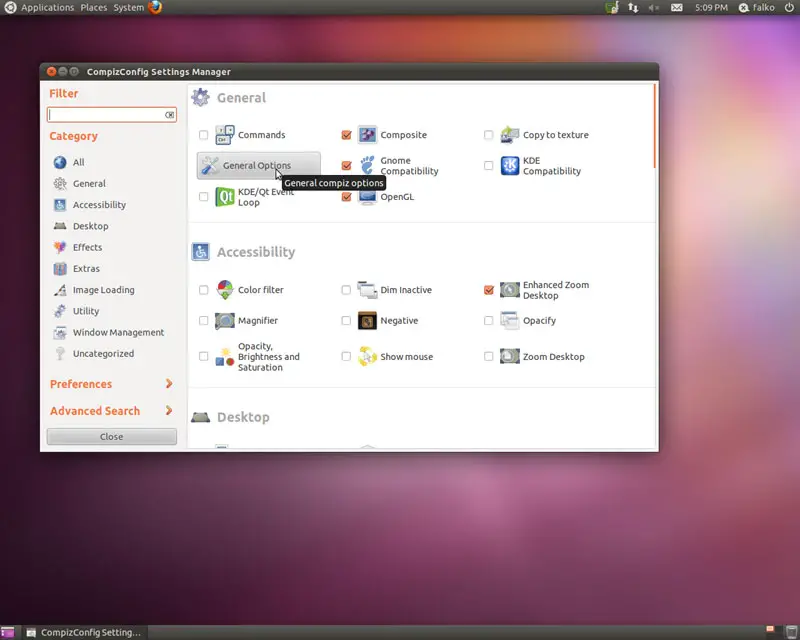Image resolution: width=800 pixels, height=640 pixels.
Task: Open the mail indicator in top panel
Action: [x=677, y=8]
